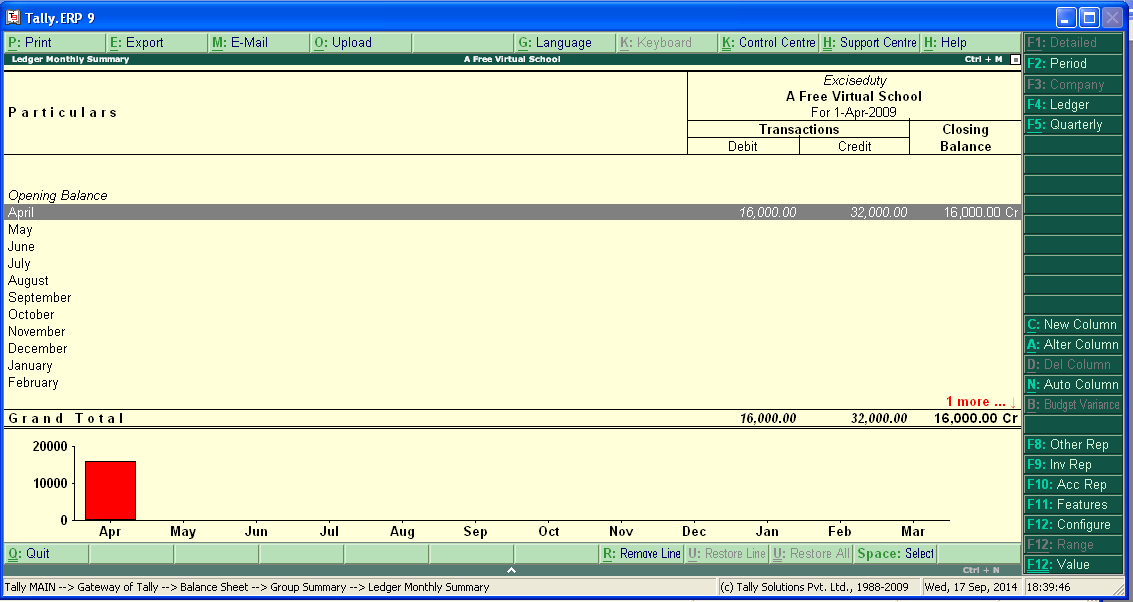
Task: Open the K: Control Centre
Action: click(x=769, y=43)
